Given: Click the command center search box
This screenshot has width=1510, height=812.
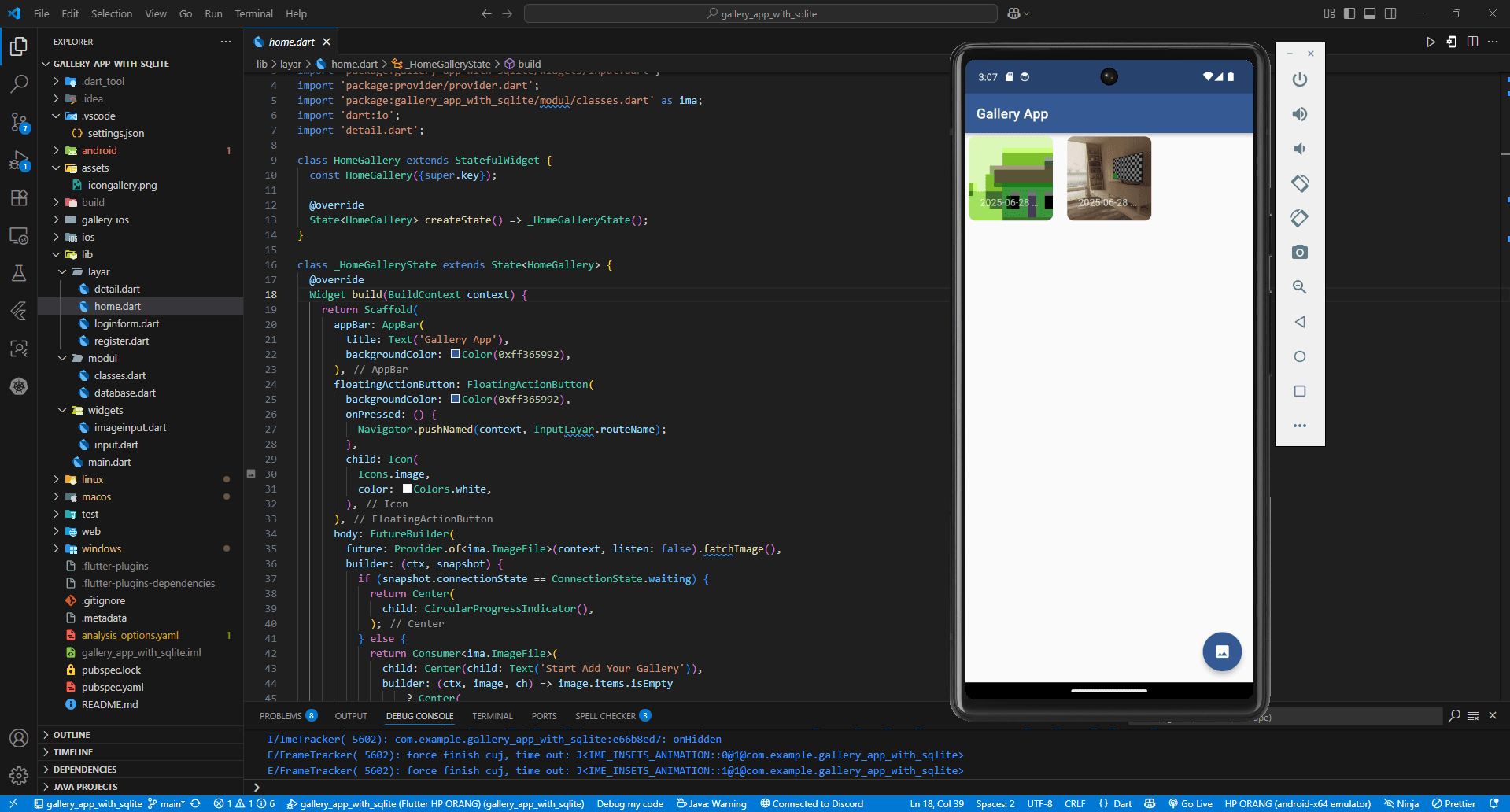Looking at the screenshot, I should 761,13.
